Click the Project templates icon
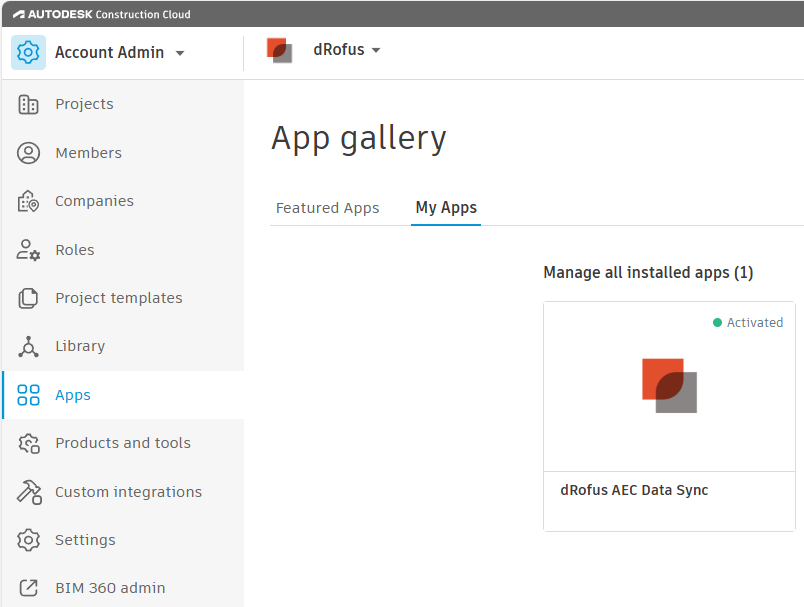 pos(28,298)
